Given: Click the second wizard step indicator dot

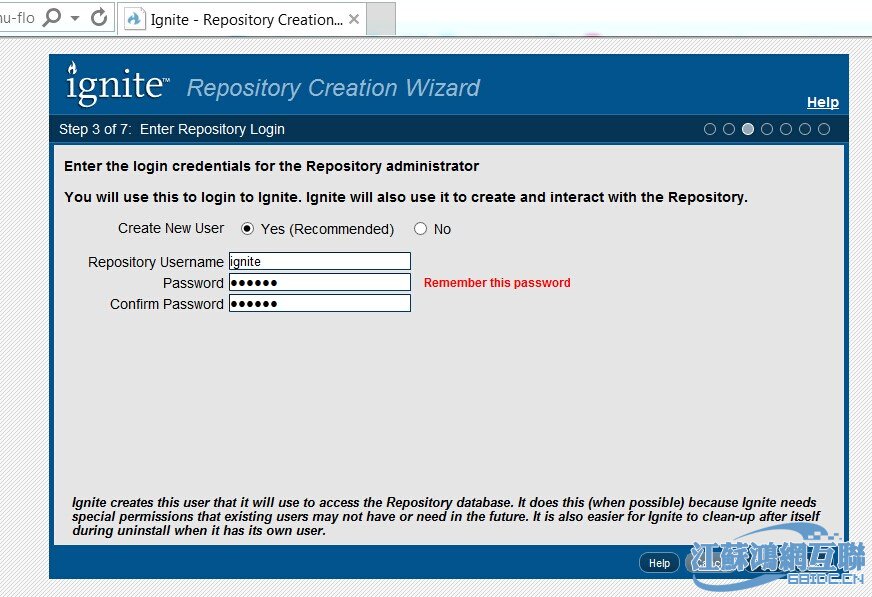Looking at the screenshot, I should point(729,130).
